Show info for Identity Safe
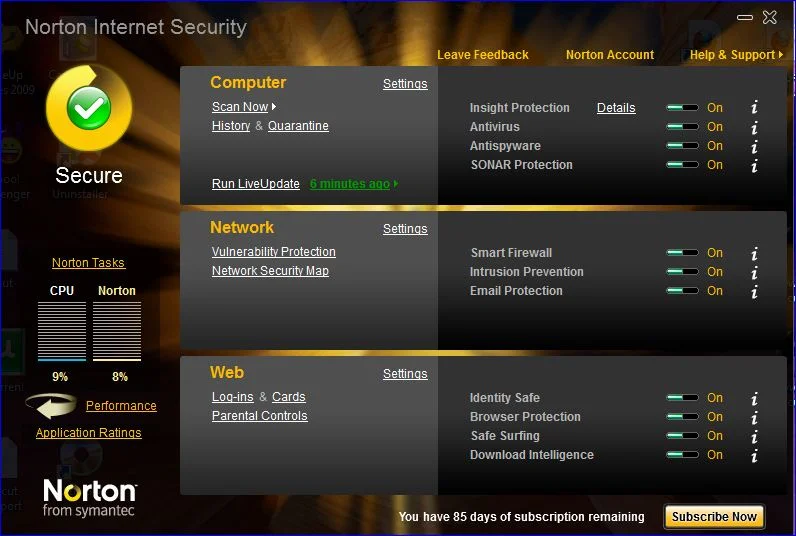 [754, 398]
